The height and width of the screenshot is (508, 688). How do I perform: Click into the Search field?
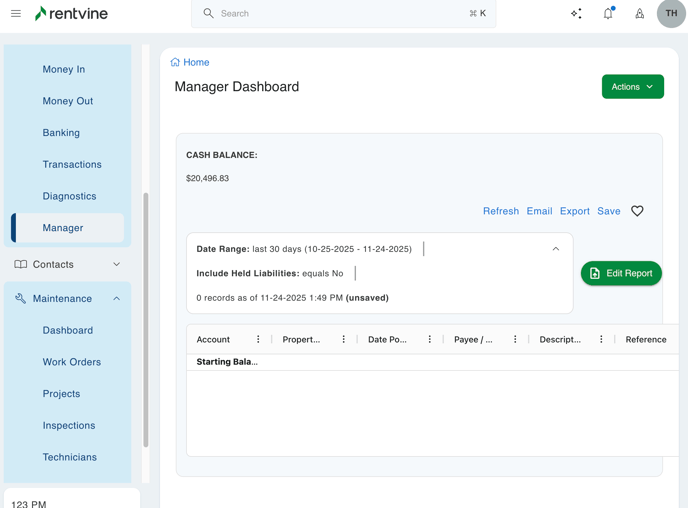(x=340, y=14)
